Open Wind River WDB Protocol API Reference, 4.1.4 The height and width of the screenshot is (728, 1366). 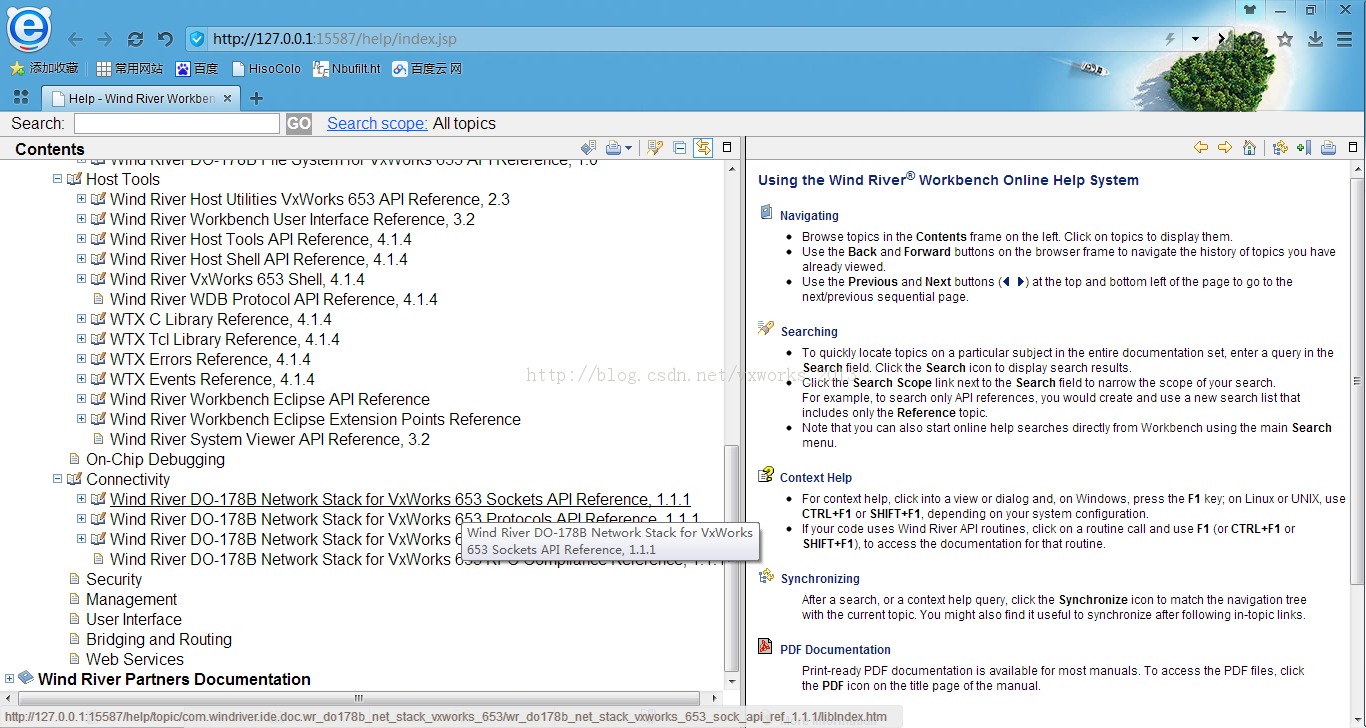(x=274, y=299)
